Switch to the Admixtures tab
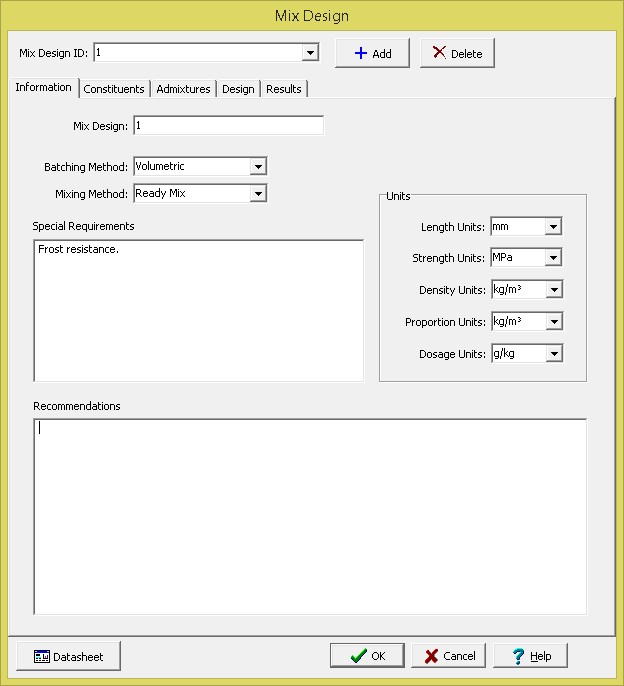624x686 pixels. point(183,89)
